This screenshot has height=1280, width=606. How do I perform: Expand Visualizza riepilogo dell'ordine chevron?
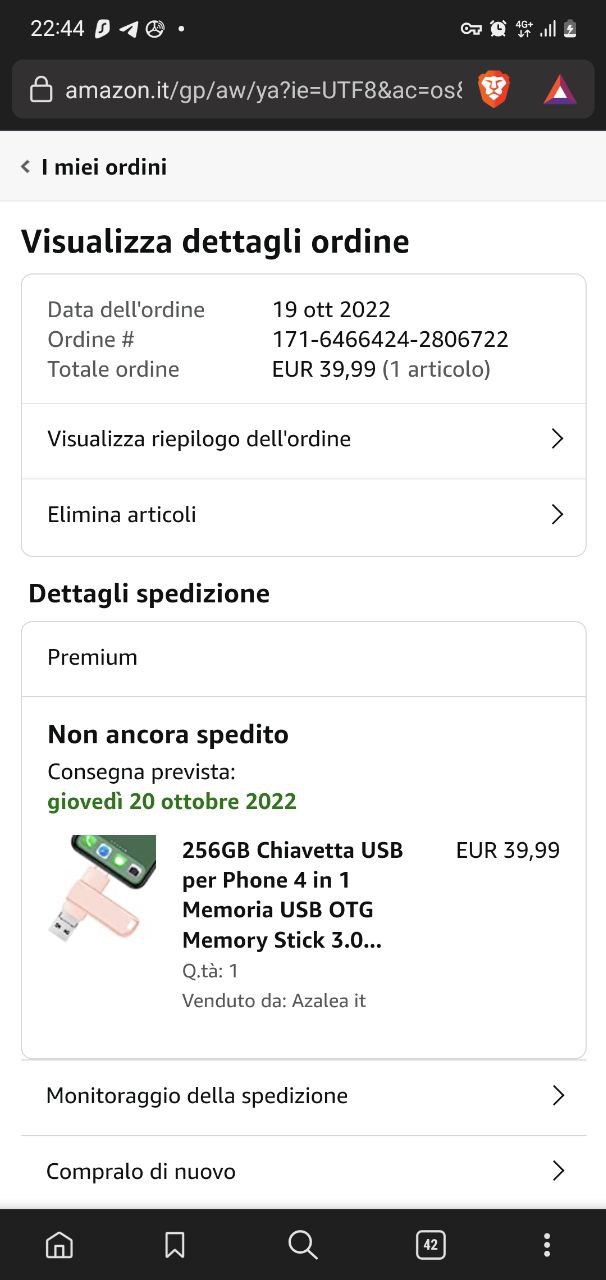tap(558, 439)
